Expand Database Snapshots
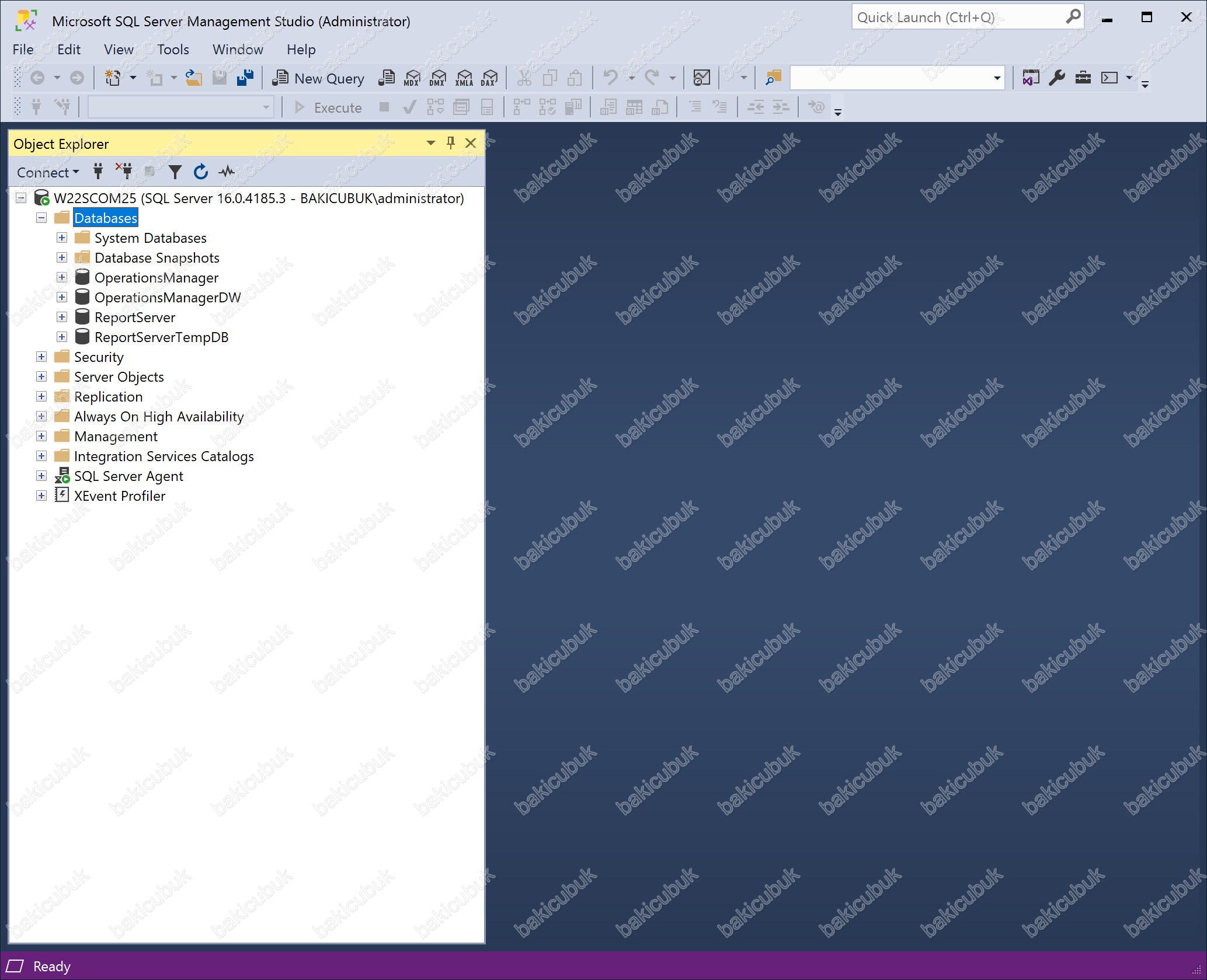The width and height of the screenshot is (1207, 980). coord(62,257)
